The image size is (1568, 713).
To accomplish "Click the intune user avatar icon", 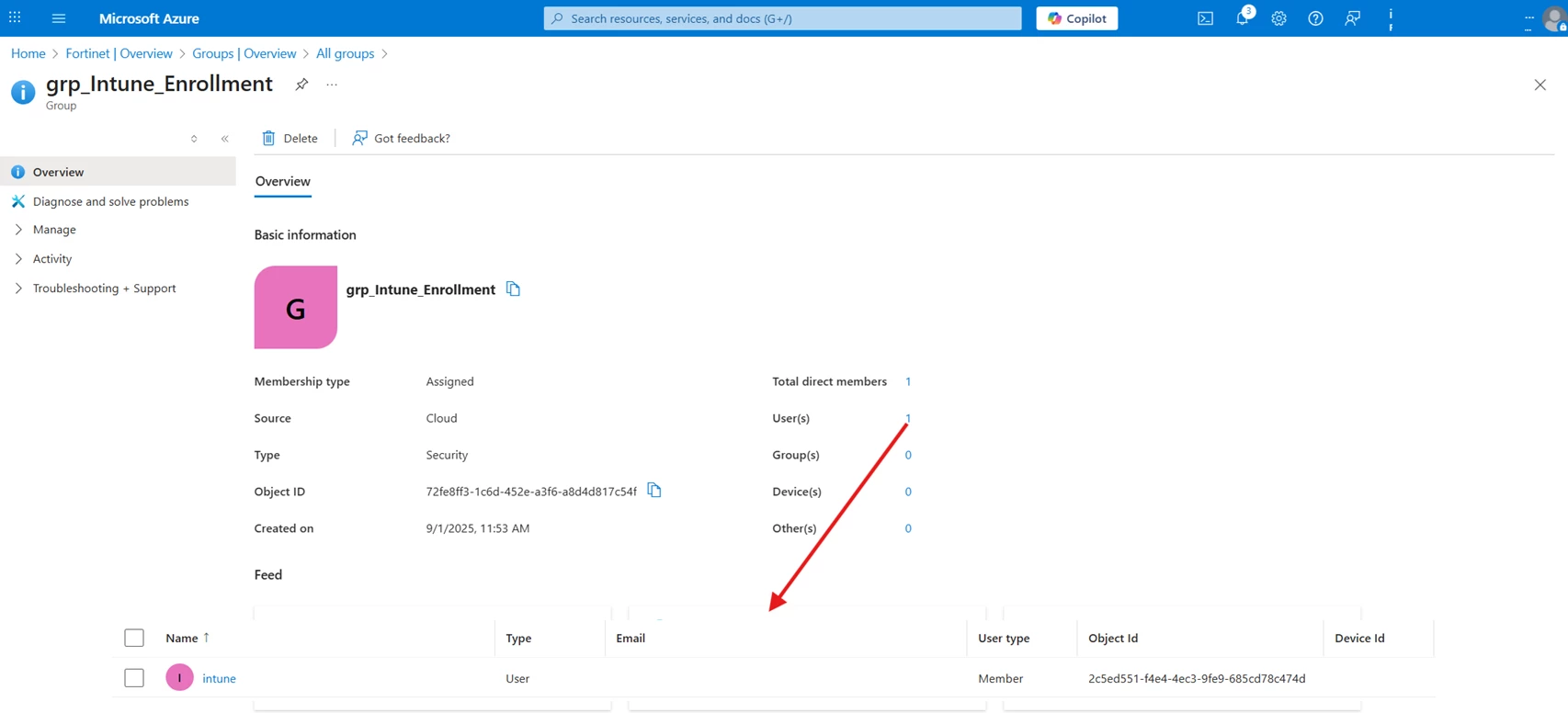I will pos(179,678).
